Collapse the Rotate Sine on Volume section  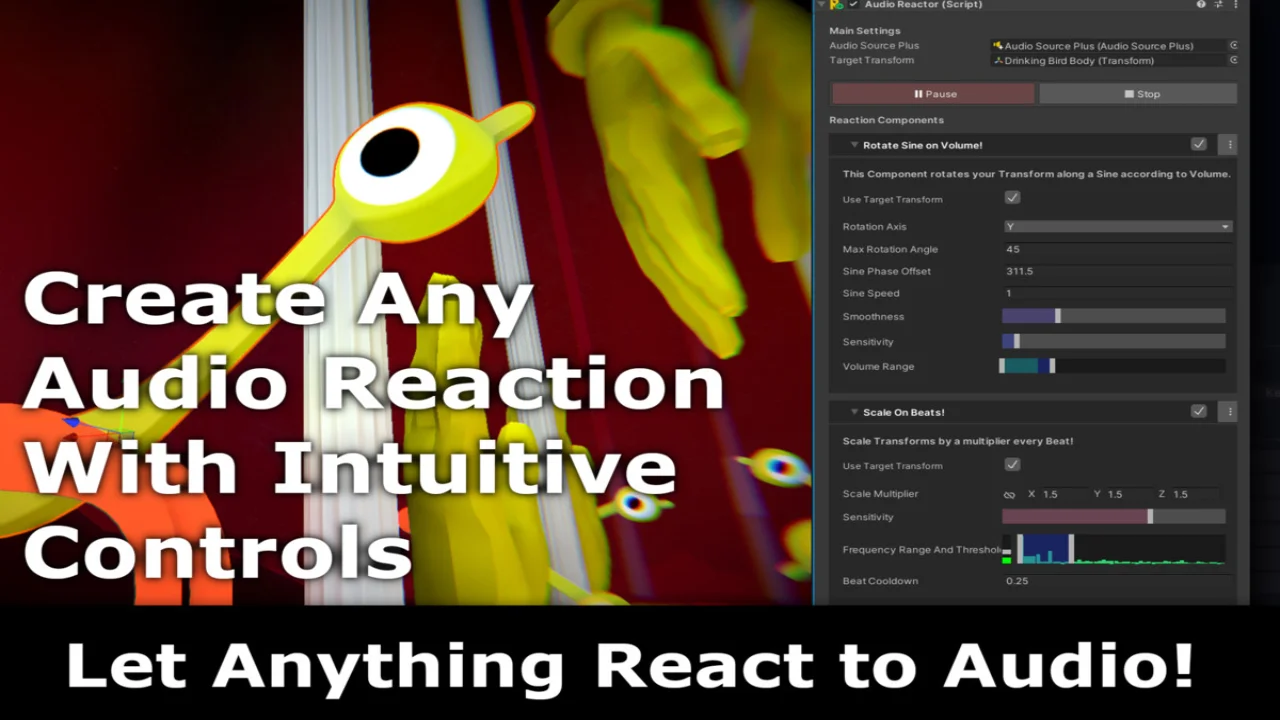tap(854, 145)
